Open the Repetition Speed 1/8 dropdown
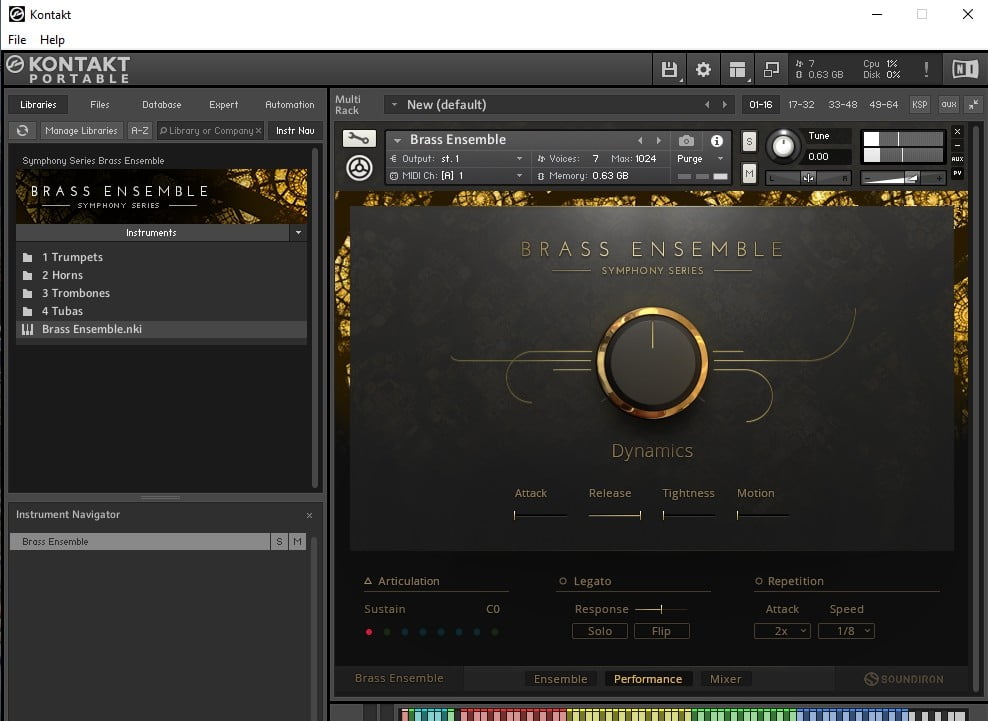988x721 pixels. tap(846, 631)
